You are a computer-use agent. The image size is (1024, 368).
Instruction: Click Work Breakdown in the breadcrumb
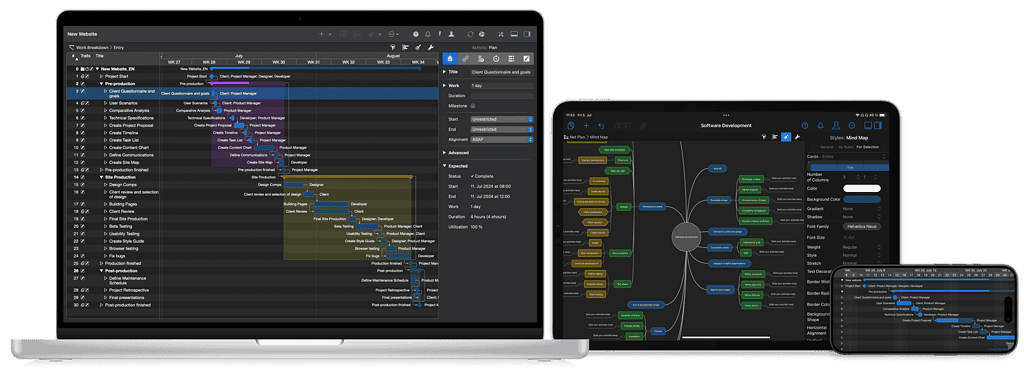[93, 48]
